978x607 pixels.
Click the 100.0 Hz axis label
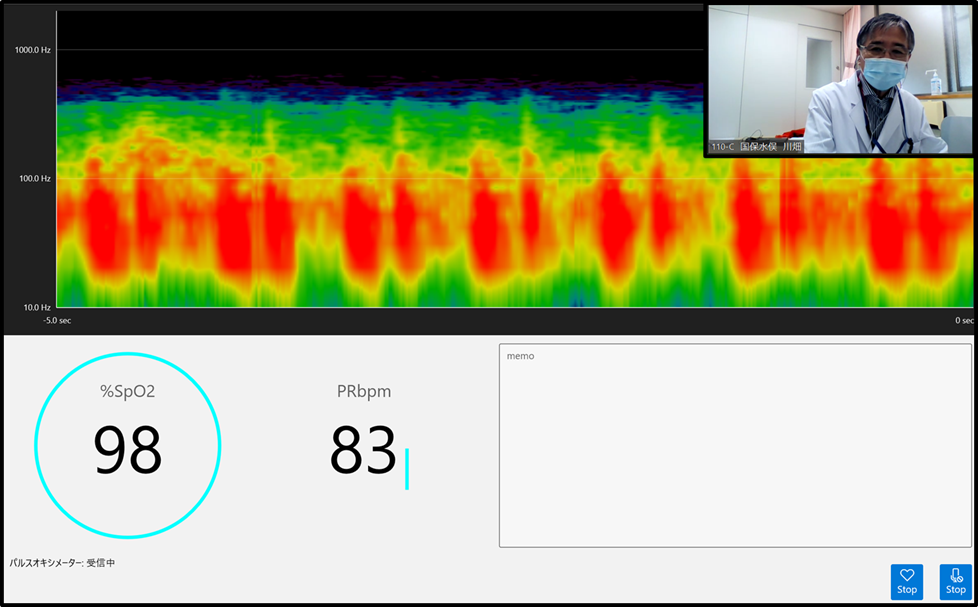[34, 179]
